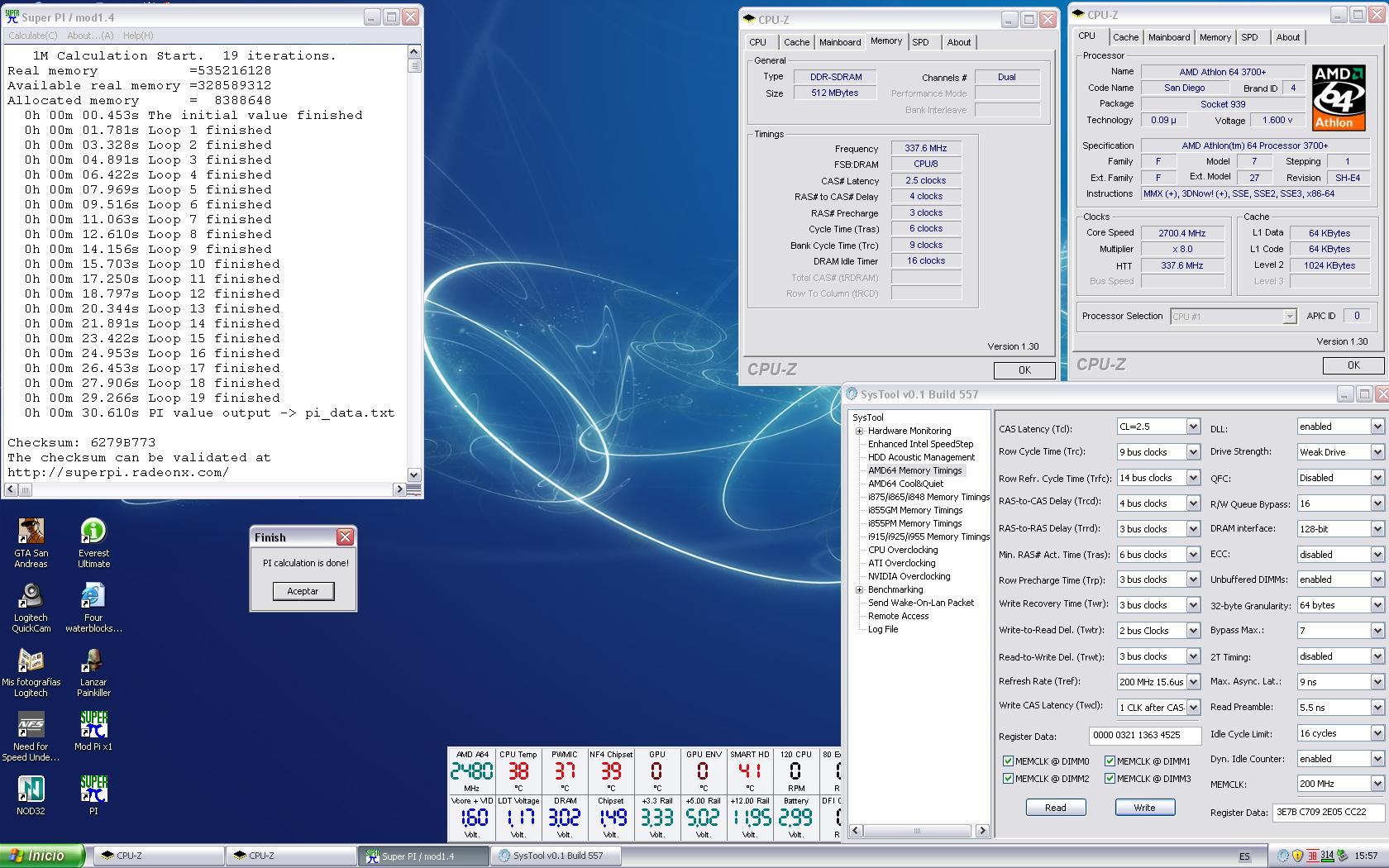
Task: Open the GTA San Andreas desktop icon
Action: pyautogui.click(x=31, y=532)
